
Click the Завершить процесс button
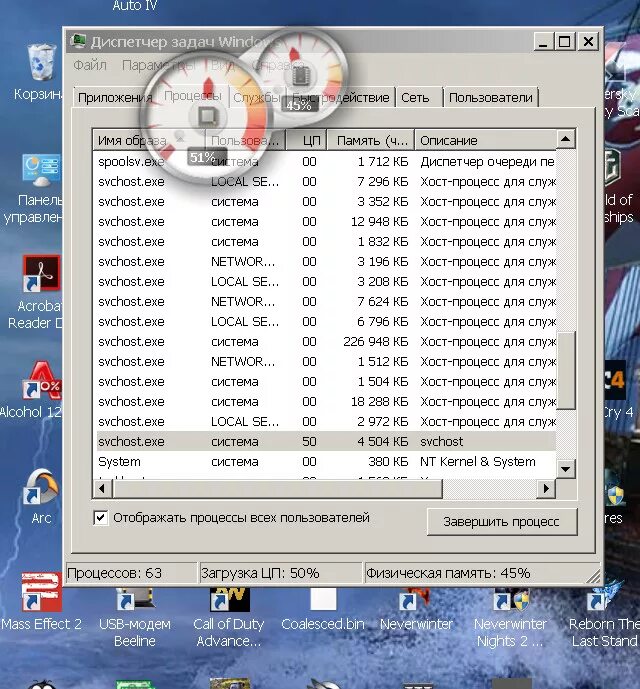502,522
